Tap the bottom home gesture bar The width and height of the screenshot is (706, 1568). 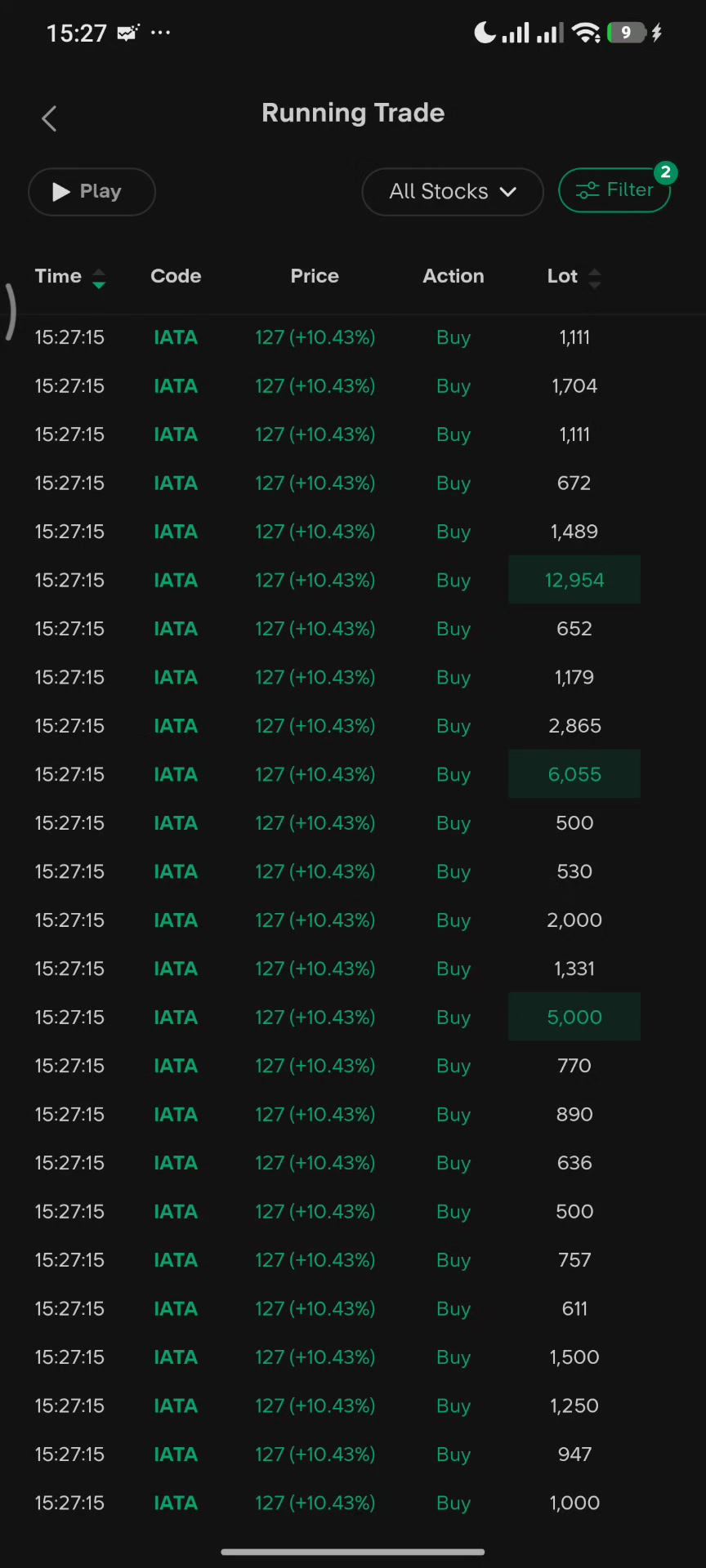(x=353, y=1552)
